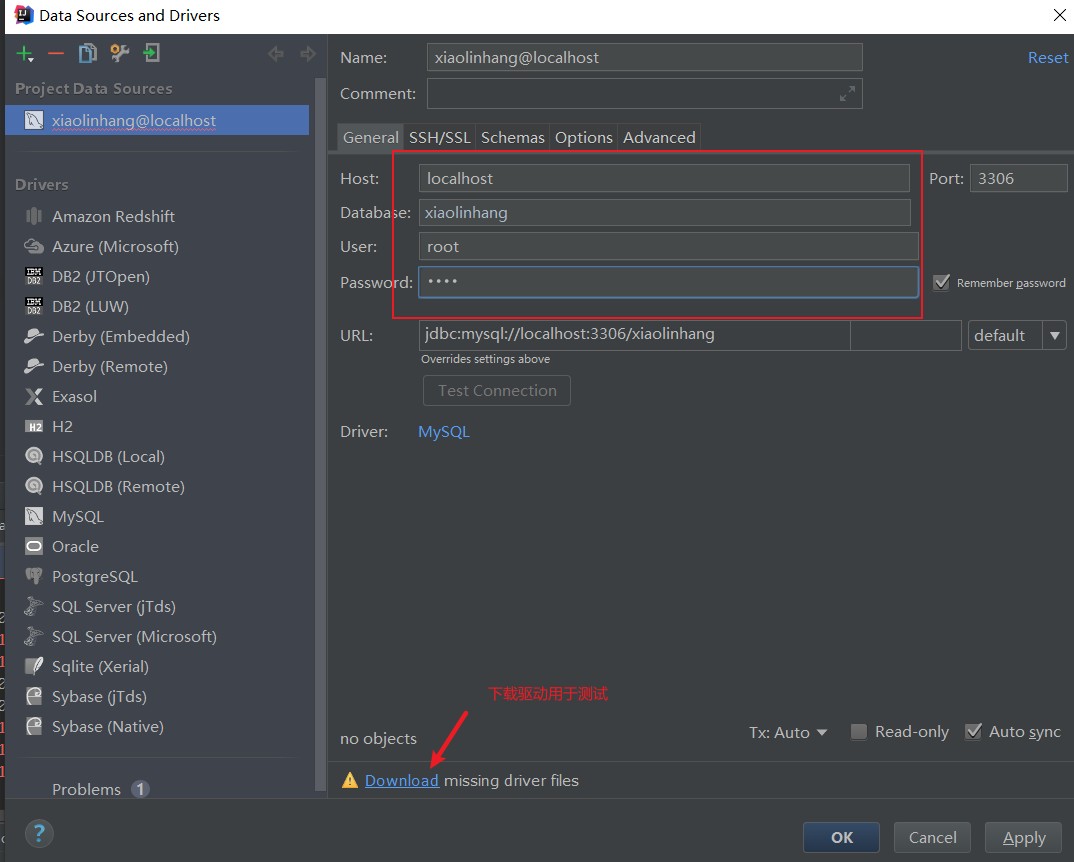Open the Options tab

click(x=584, y=138)
